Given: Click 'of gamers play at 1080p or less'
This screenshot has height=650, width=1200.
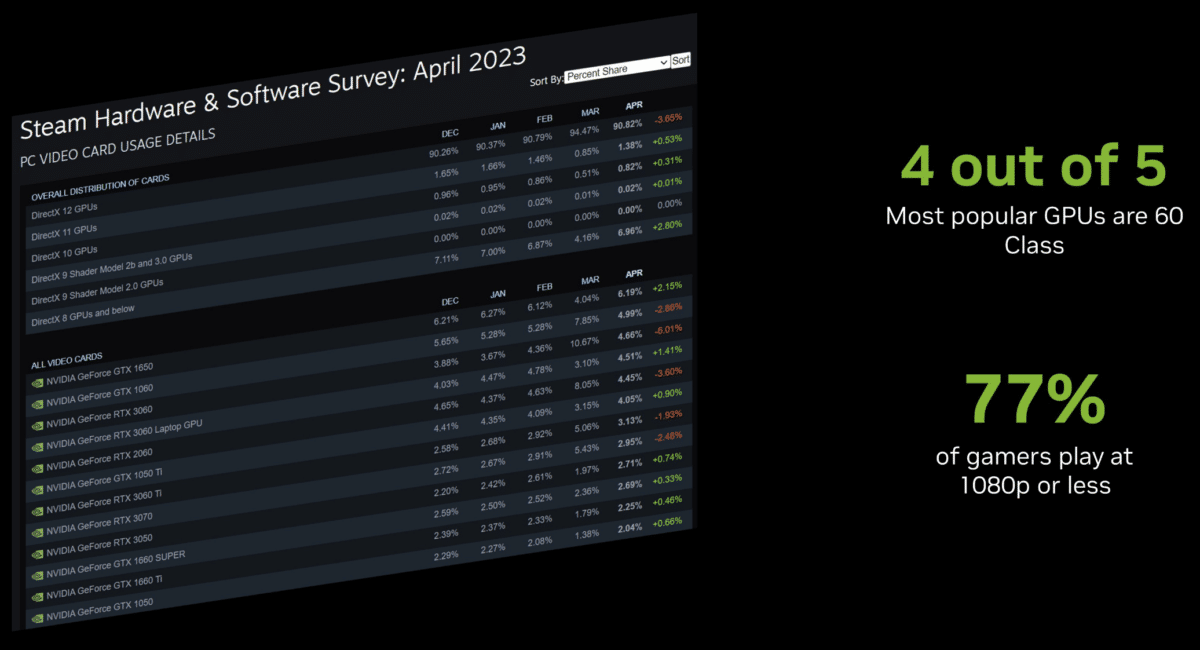Looking at the screenshot, I should pyautogui.click(x=1034, y=471).
